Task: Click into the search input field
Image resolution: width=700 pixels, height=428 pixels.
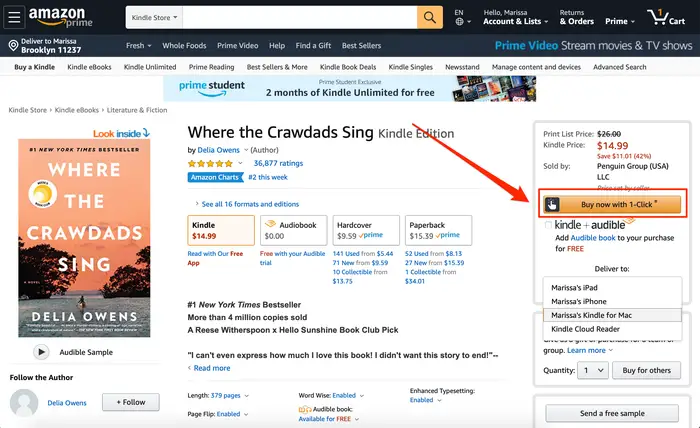Action: click(x=300, y=17)
